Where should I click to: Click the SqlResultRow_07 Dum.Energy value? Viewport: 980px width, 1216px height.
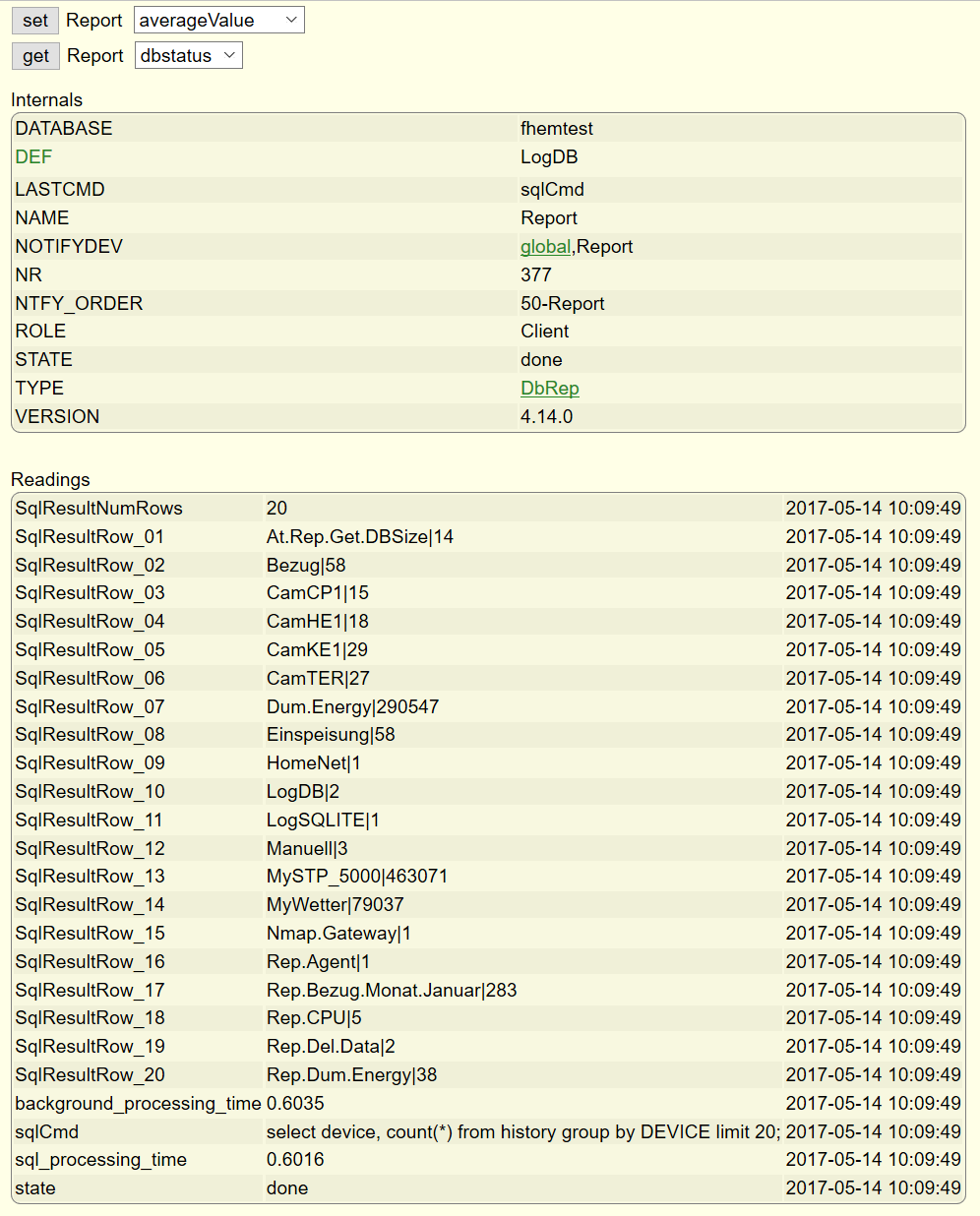tap(352, 706)
